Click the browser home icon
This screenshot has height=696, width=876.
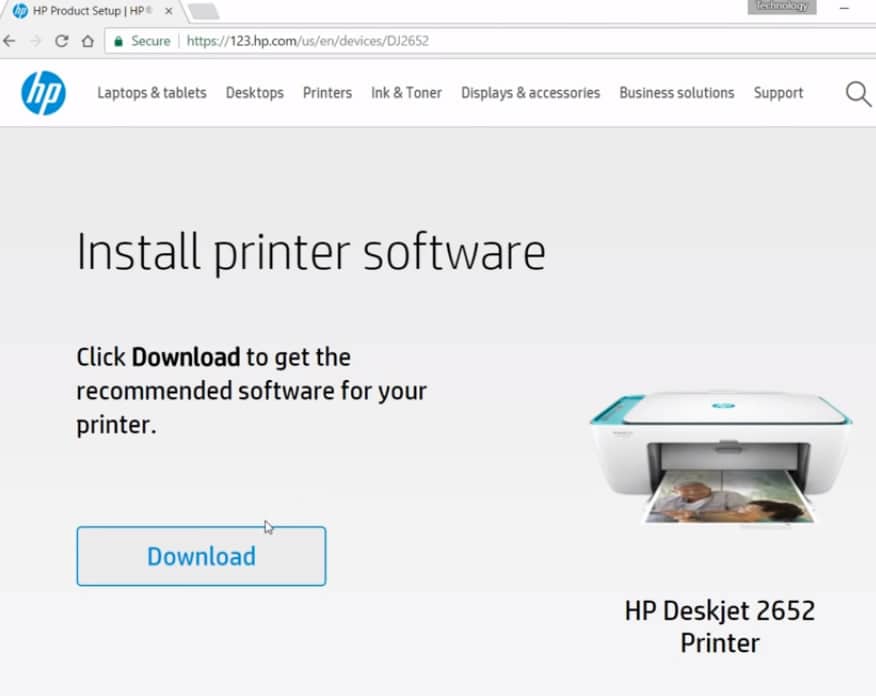point(85,41)
